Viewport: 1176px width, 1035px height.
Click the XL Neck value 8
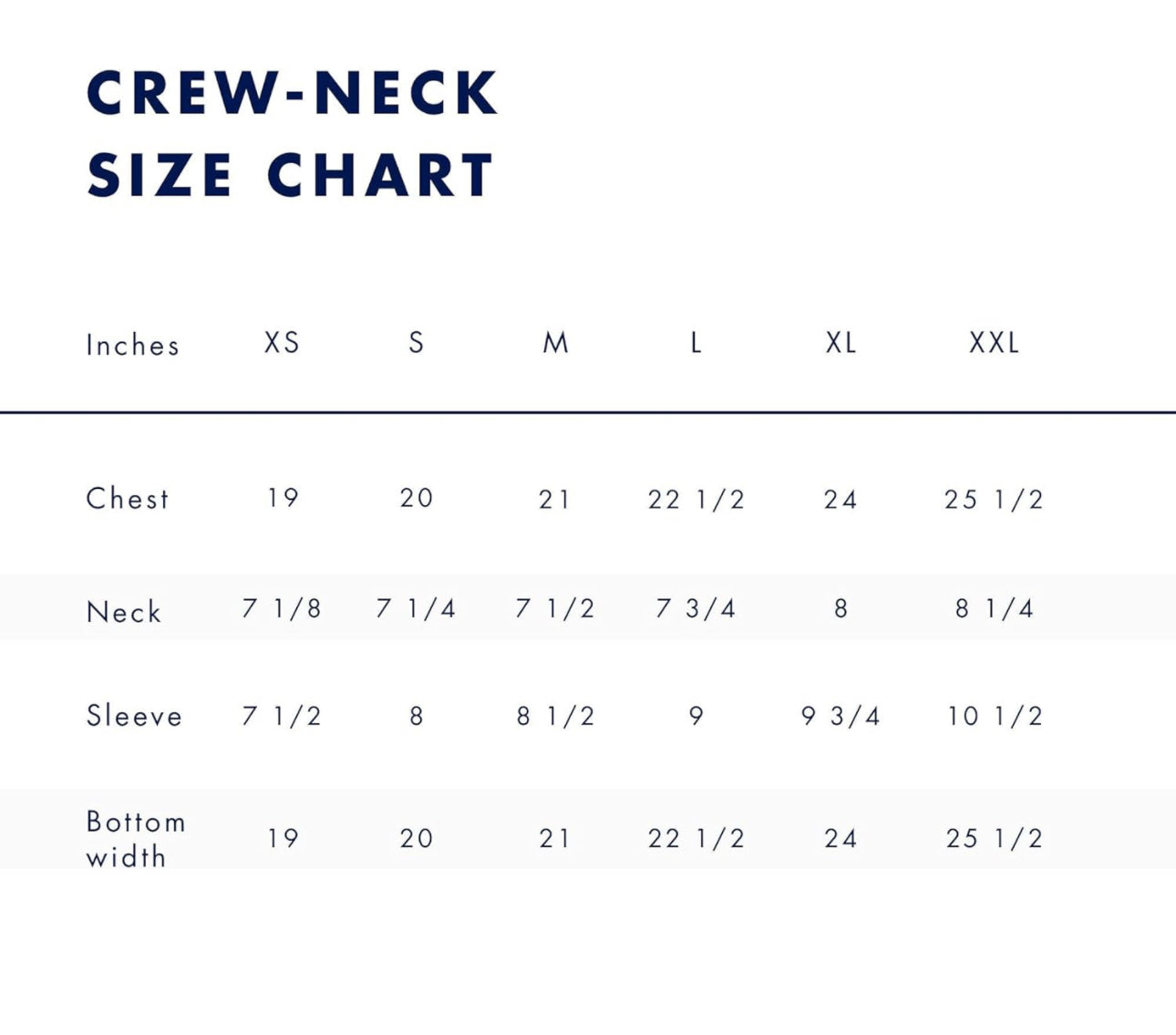(x=841, y=608)
